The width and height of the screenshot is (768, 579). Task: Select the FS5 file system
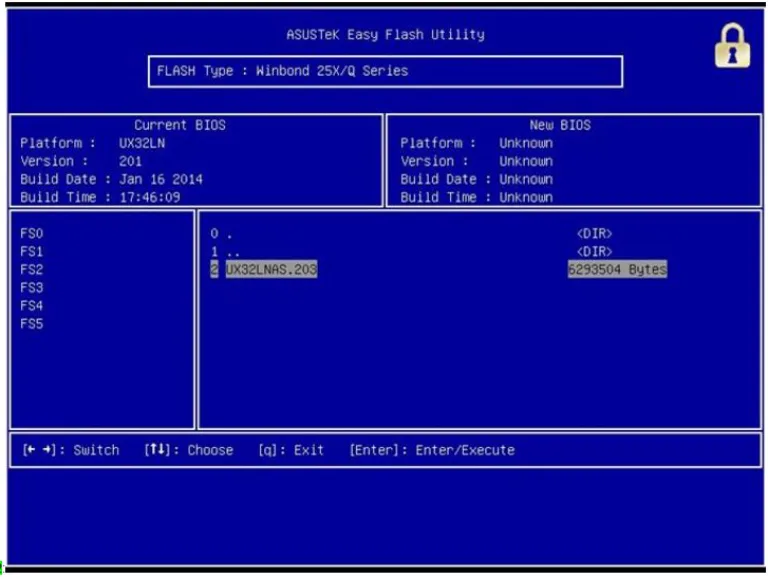pos(32,324)
